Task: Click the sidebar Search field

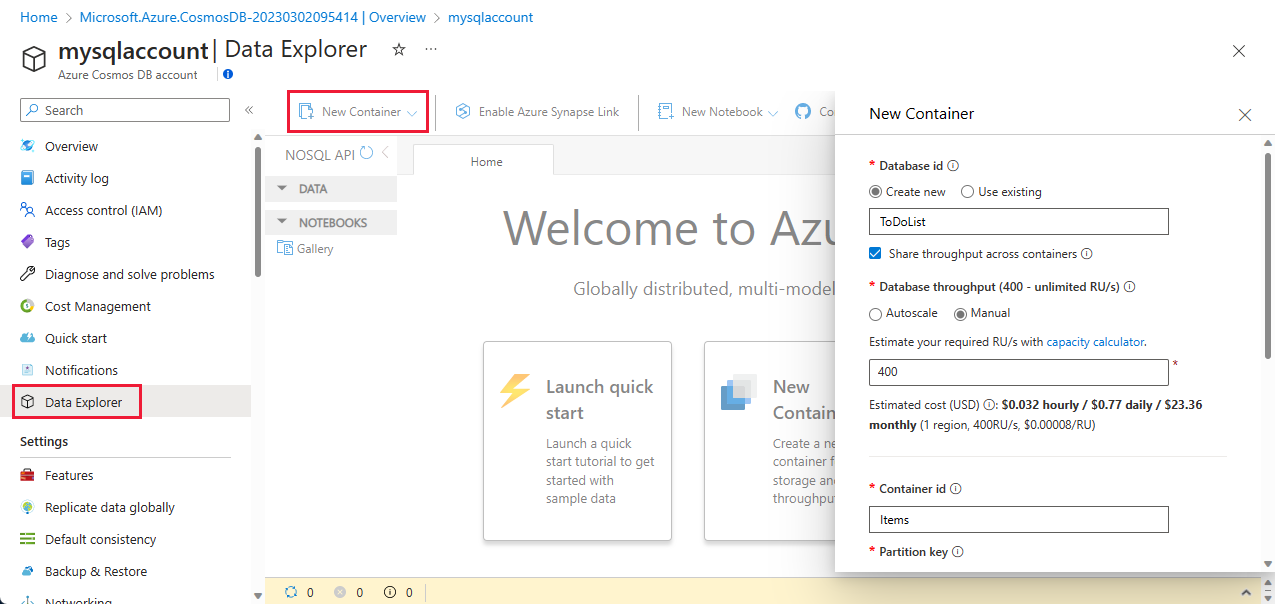Action: 125,110
